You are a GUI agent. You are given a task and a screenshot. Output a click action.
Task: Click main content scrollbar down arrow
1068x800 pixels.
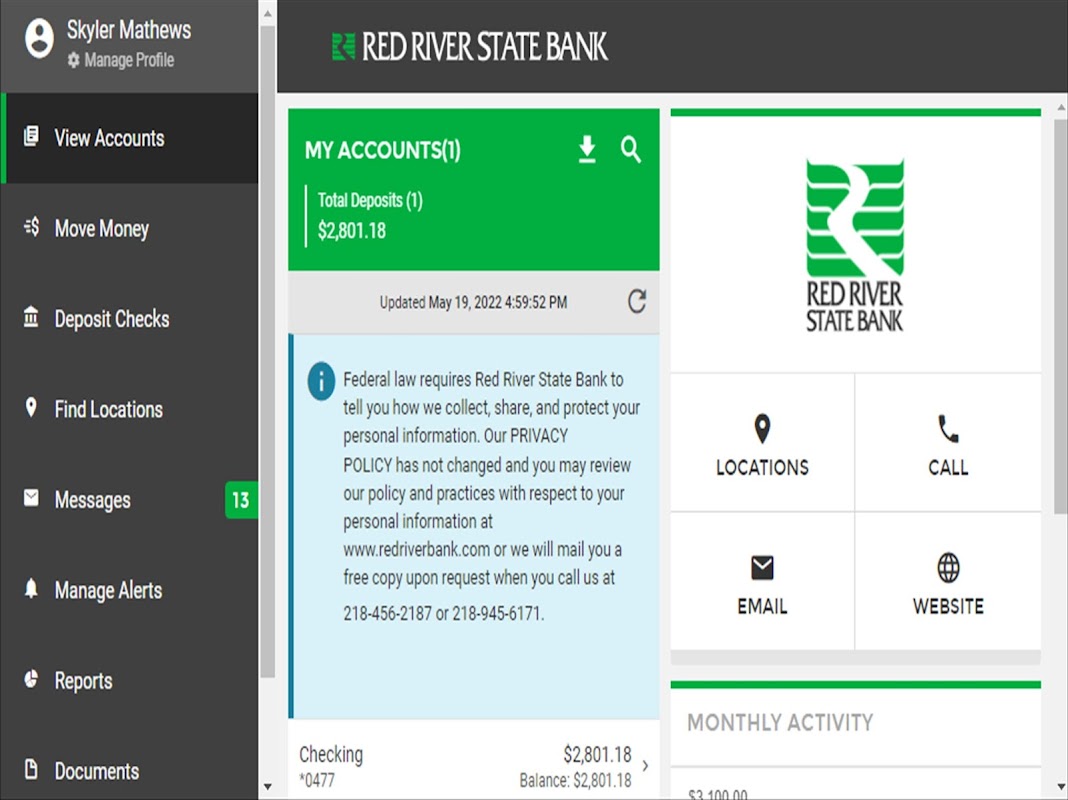[1061, 788]
